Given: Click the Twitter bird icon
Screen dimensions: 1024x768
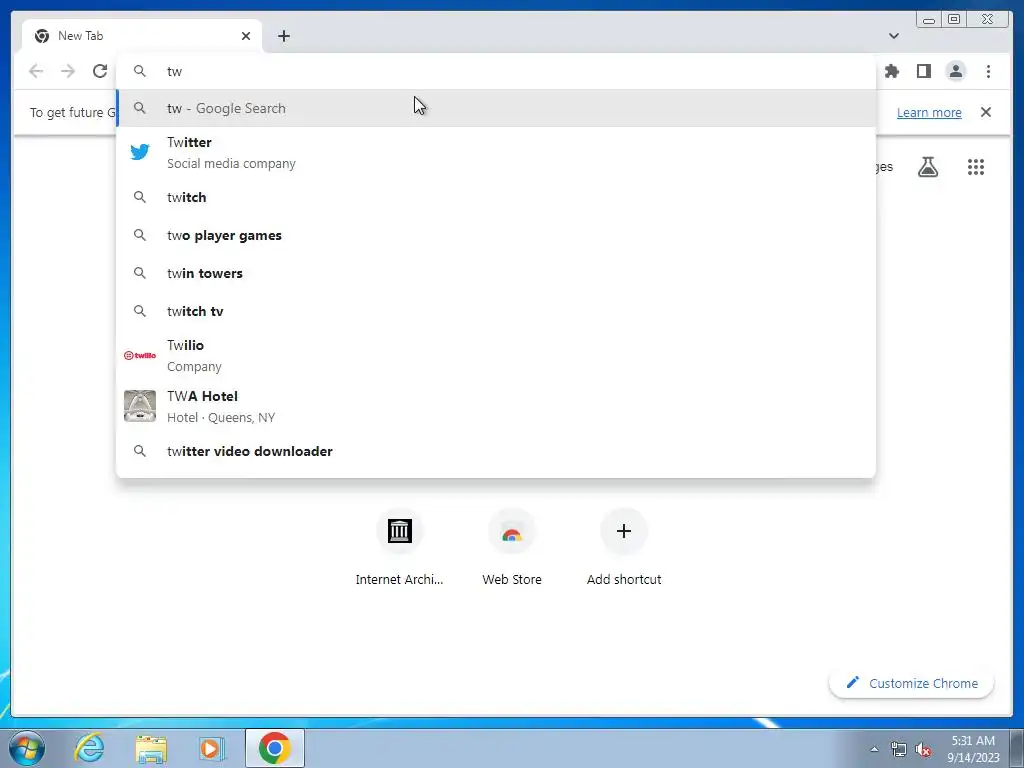Looking at the screenshot, I should tap(140, 152).
